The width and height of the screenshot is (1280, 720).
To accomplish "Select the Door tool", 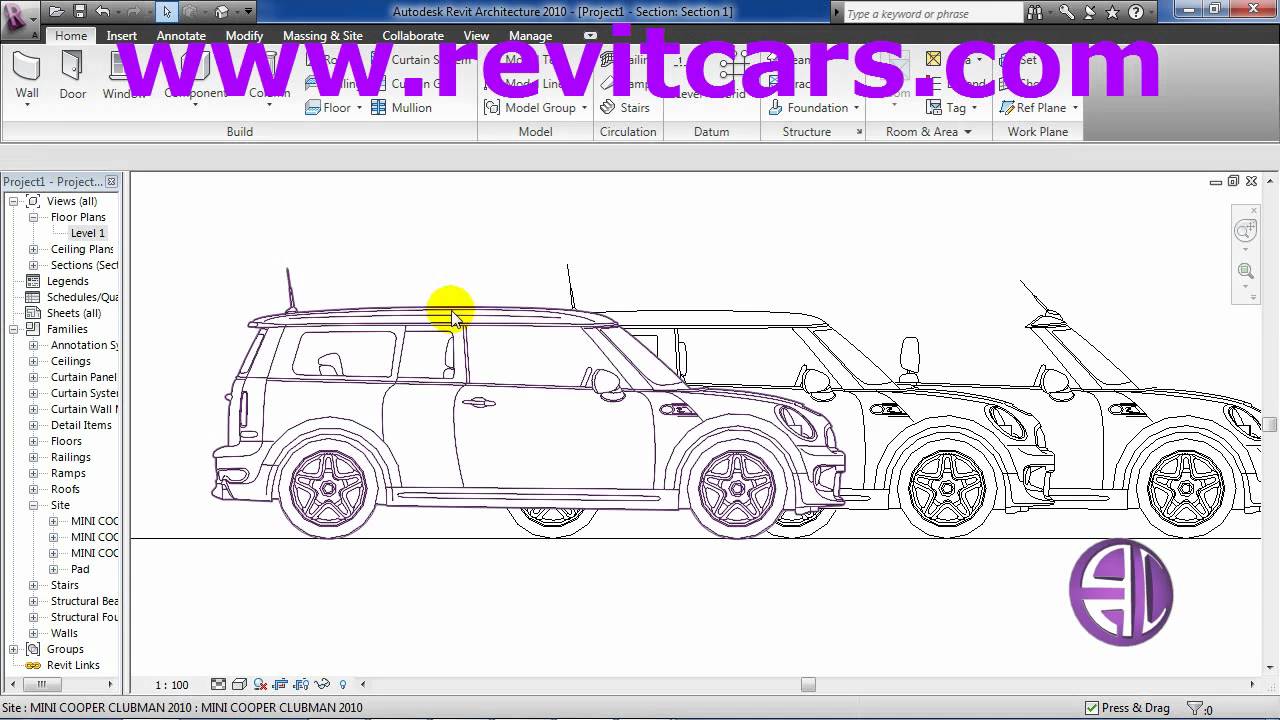I will click(72, 77).
